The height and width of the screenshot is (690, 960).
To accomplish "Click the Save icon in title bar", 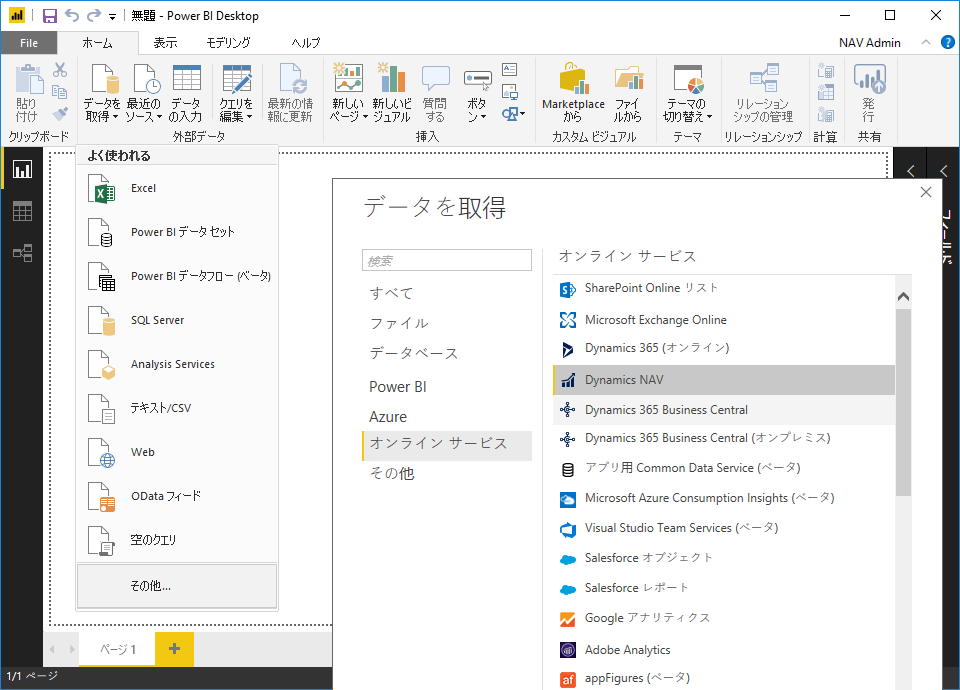I will [50, 15].
